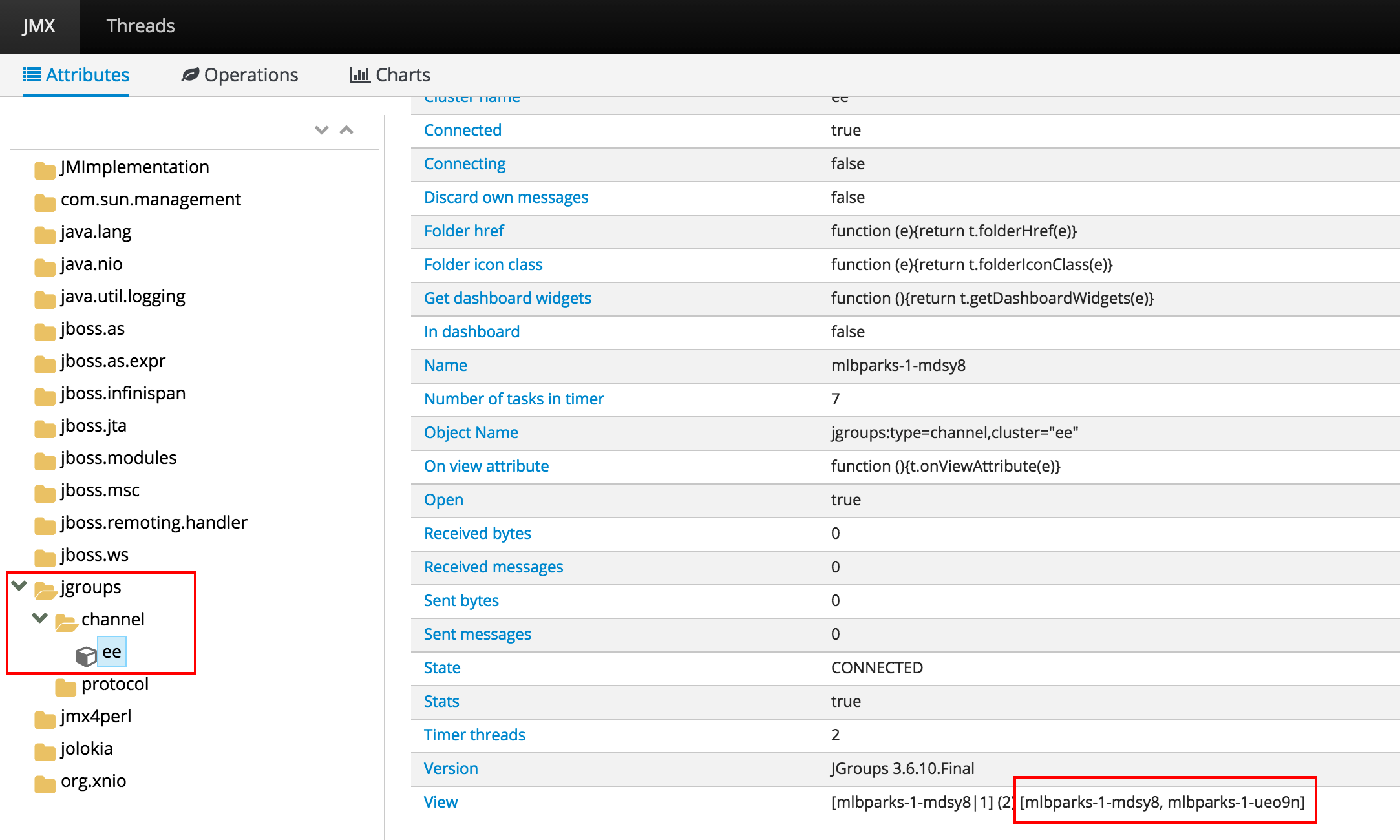
Task: Open the Connected attribute link
Action: [463, 130]
